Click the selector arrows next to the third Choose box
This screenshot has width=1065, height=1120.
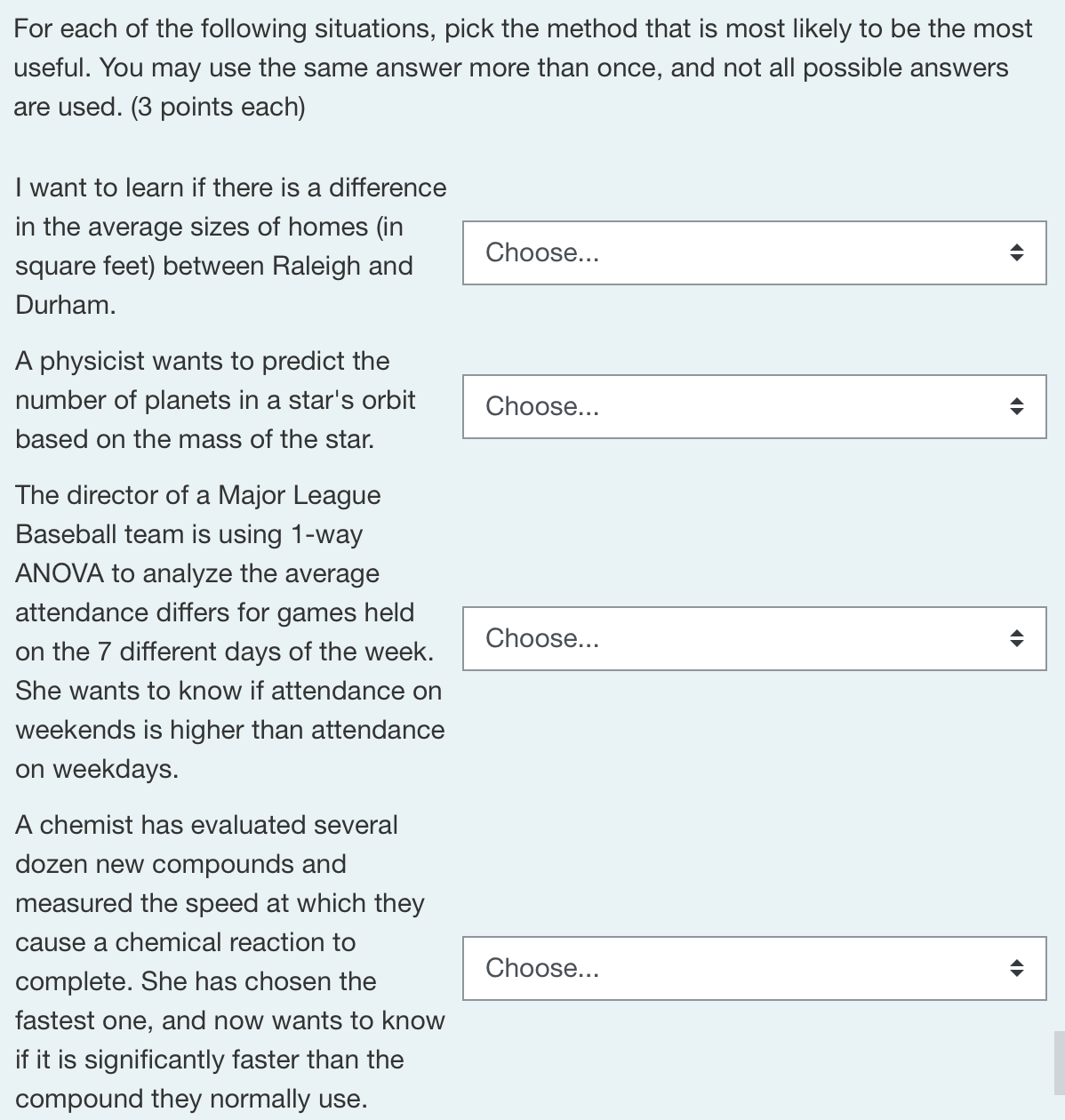[x=1017, y=637]
